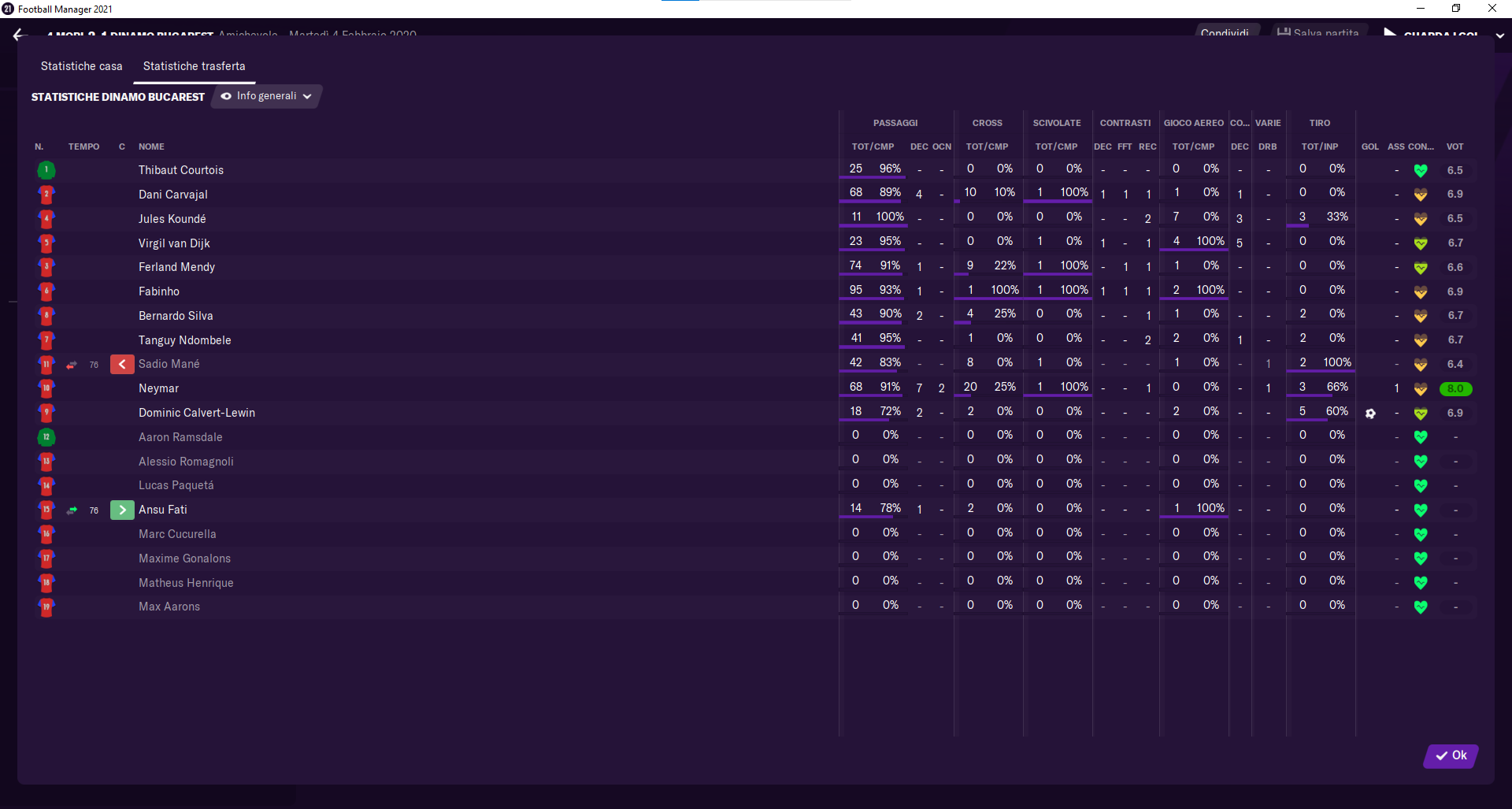
Task: Click the PASSAGGI column group header
Action: click(895, 123)
